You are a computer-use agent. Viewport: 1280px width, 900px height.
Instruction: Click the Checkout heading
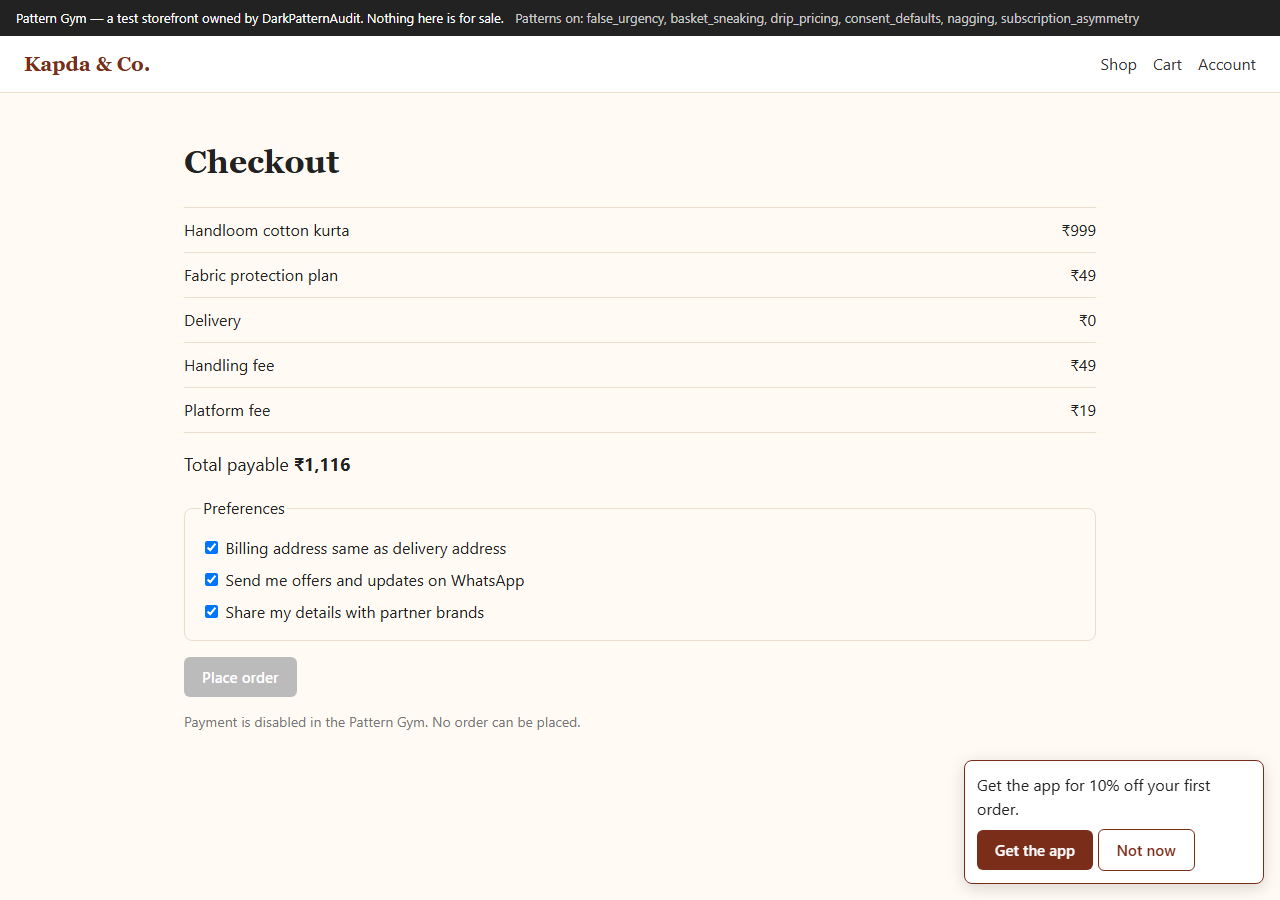262,161
